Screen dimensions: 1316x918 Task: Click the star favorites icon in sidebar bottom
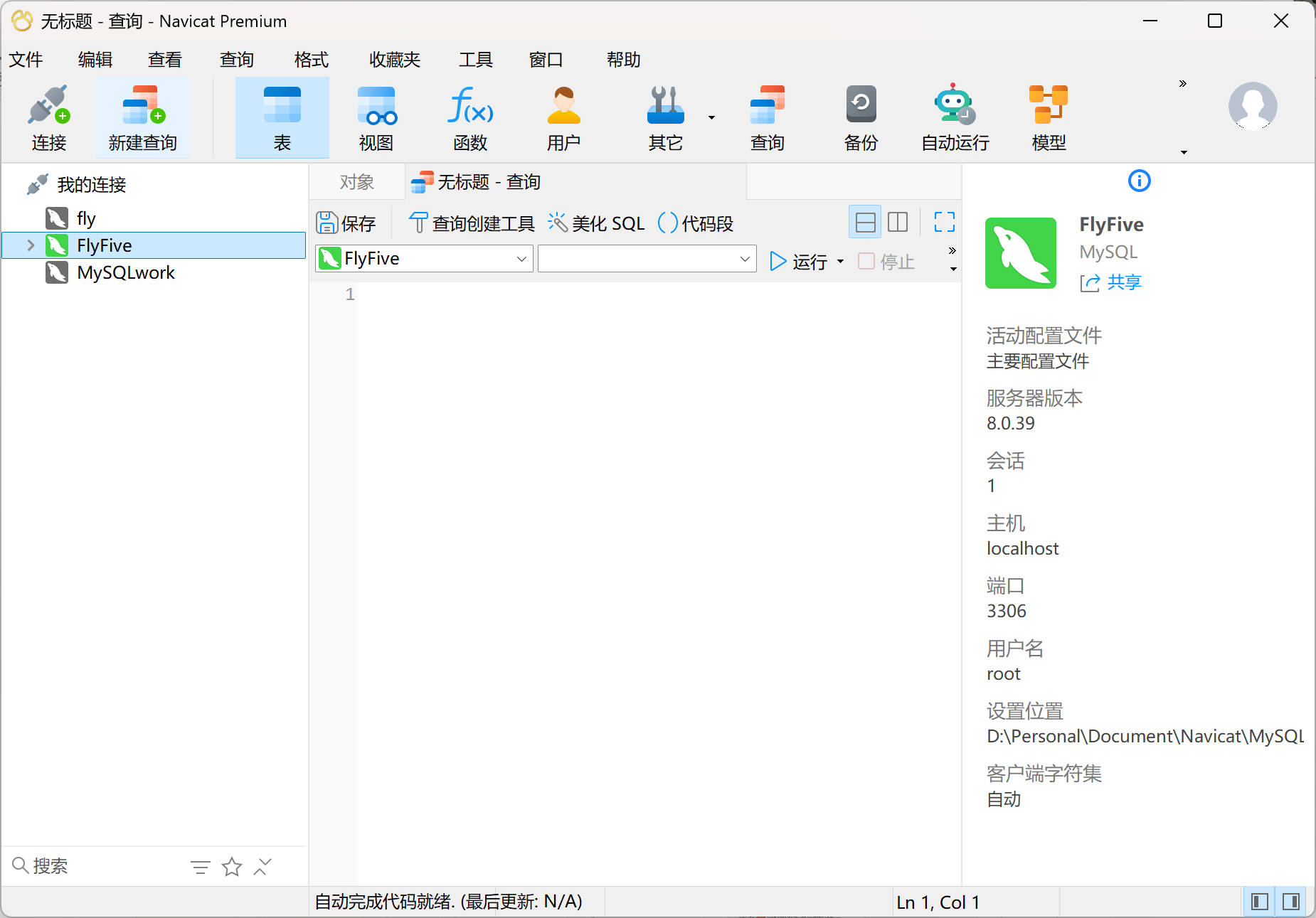pyautogui.click(x=232, y=867)
